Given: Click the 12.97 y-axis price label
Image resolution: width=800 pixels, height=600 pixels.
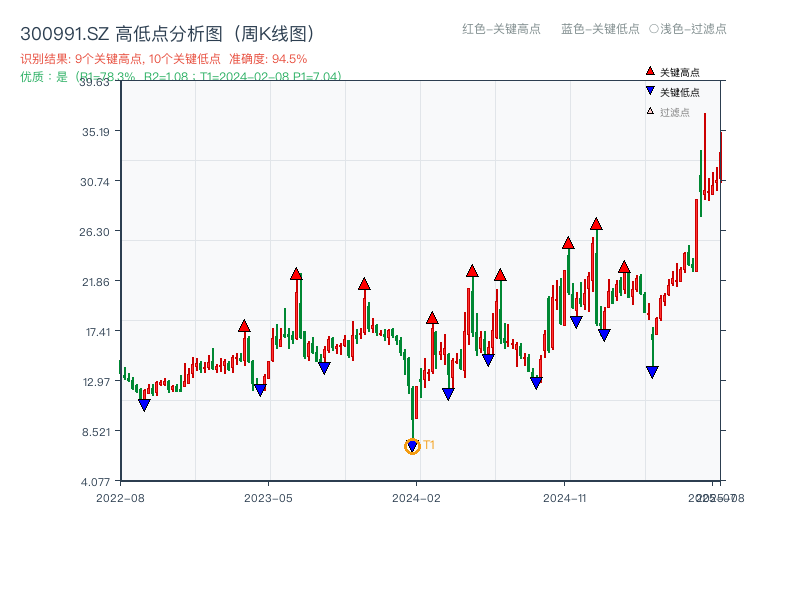Looking at the screenshot, I should [x=96, y=382].
